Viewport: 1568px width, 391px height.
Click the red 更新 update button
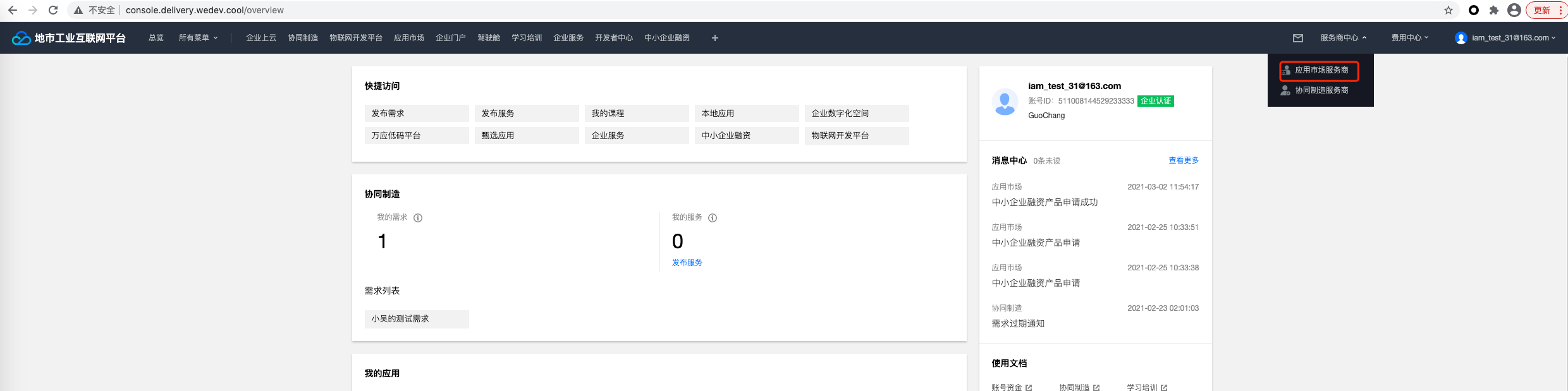(1542, 10)
